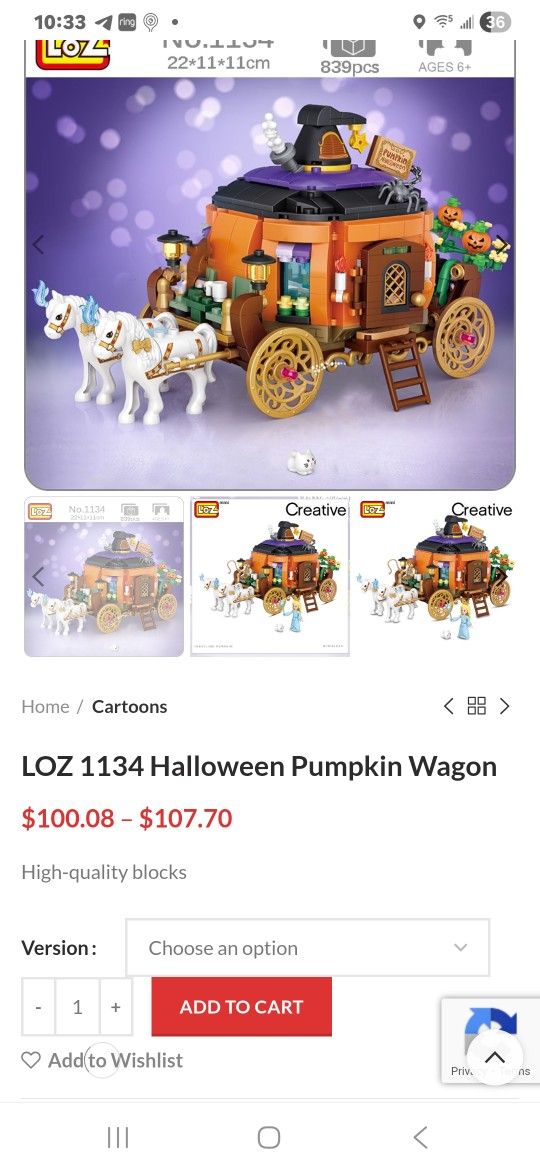
Task: Open Cartoons category breadcrumb
Action: [130, 707]
